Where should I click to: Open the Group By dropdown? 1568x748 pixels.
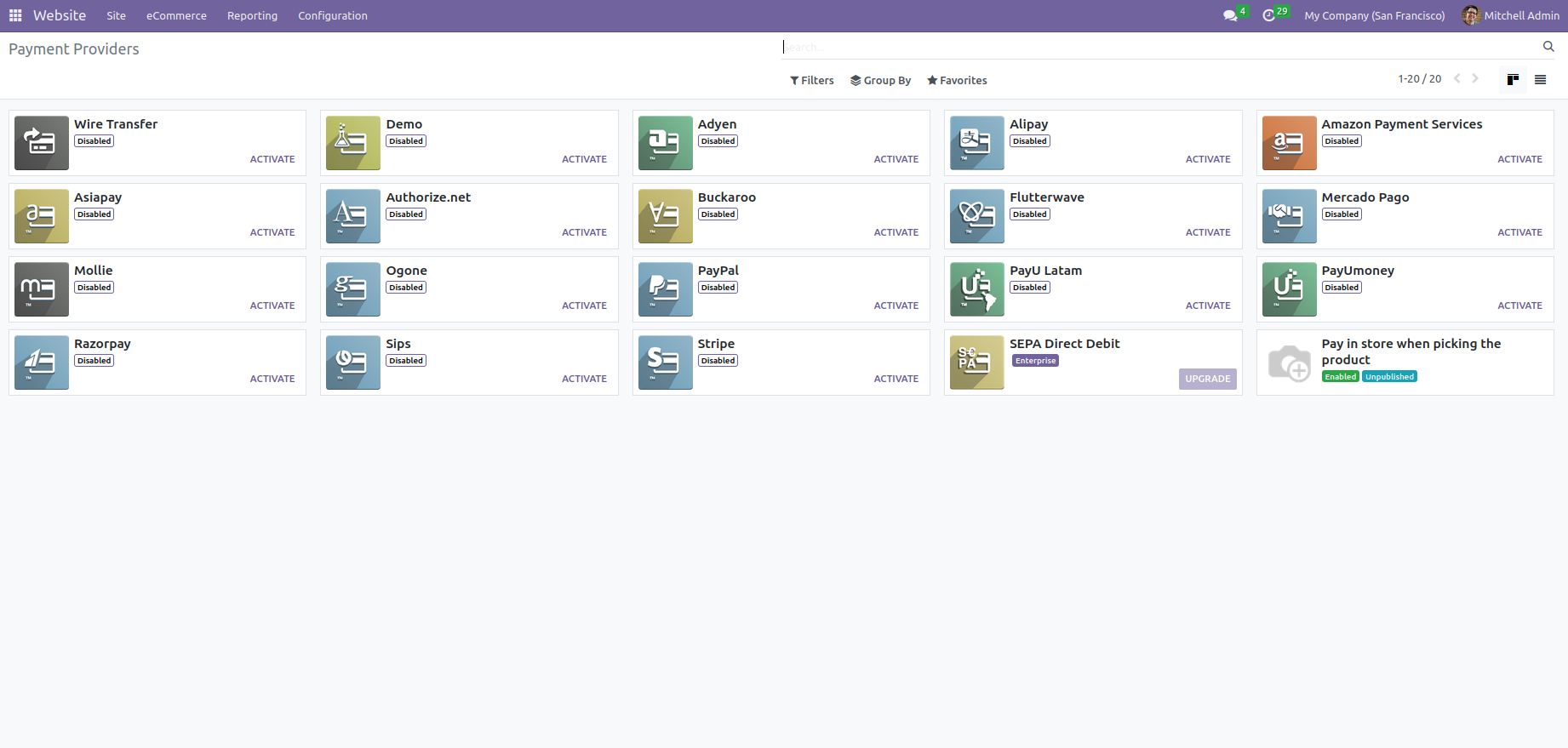[x=880, y=80]
